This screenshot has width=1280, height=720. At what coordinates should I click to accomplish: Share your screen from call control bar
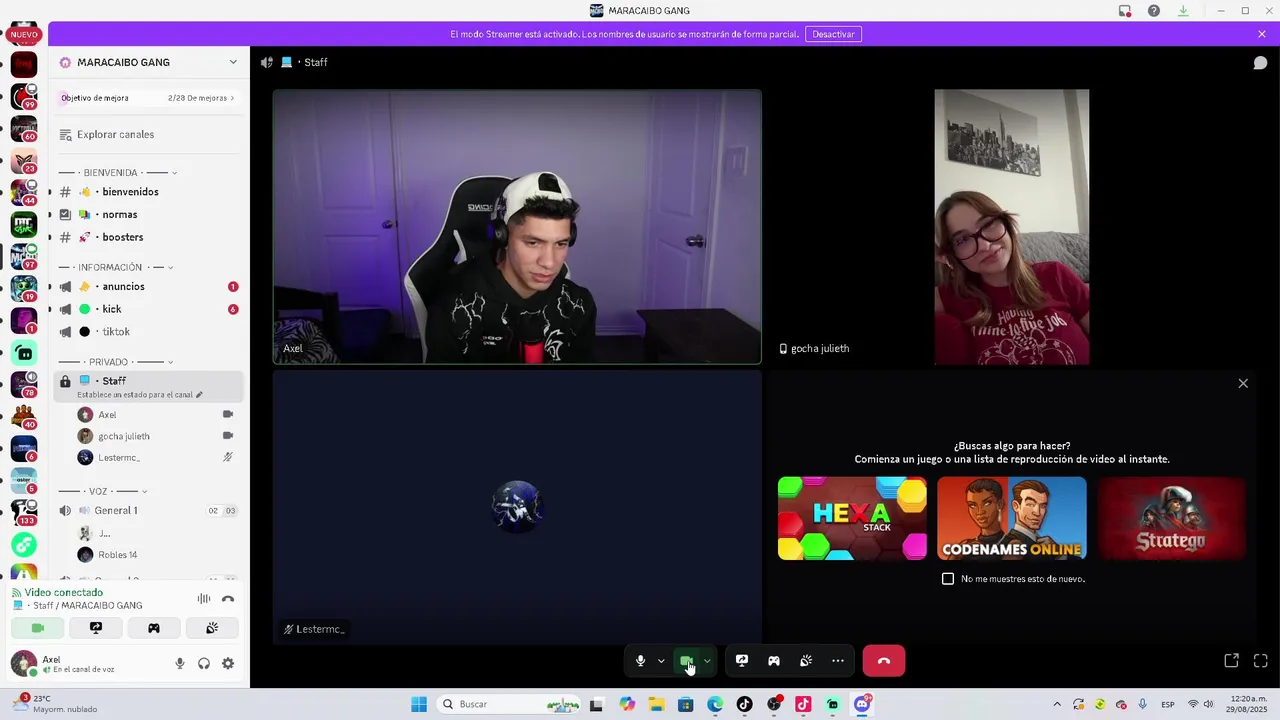[742, 661]
